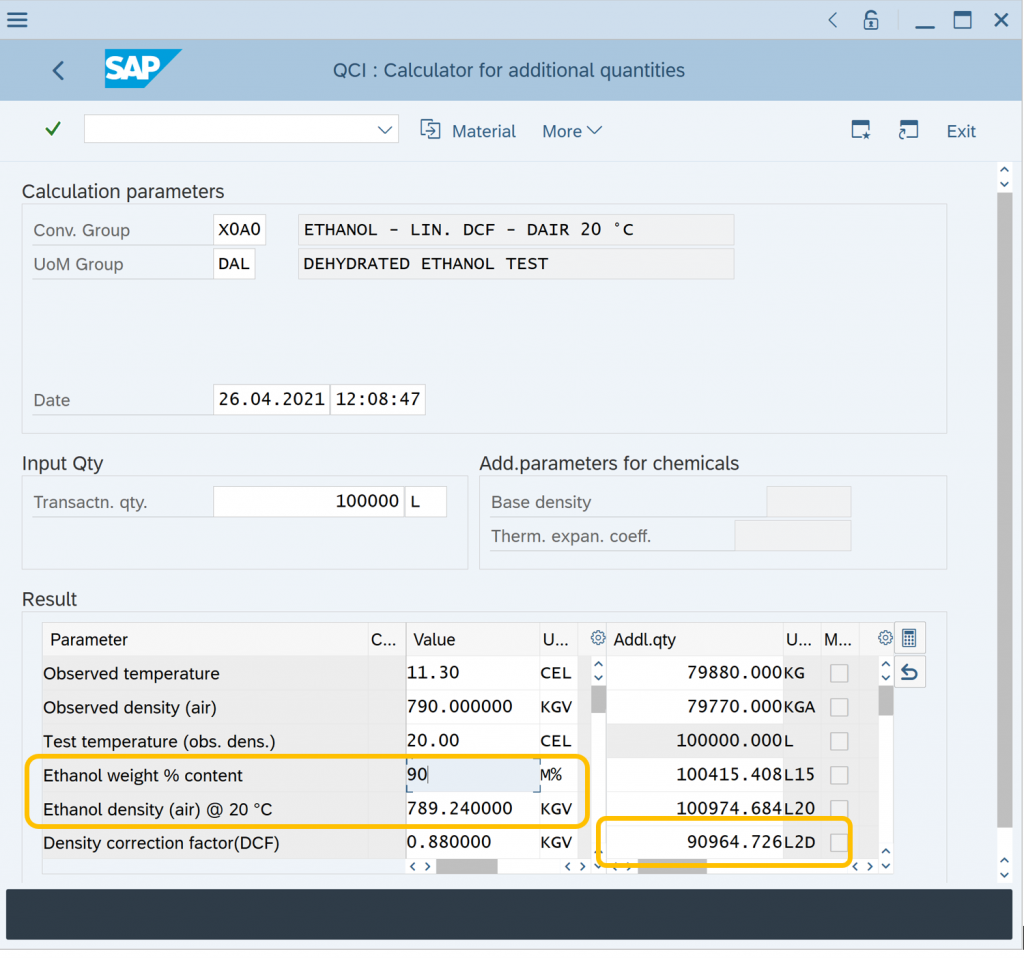Image resolution: width=1024 pixels, height=958 pixels.
Task: Tick the checkbox in the L15 row
Action: coord(839,774)
